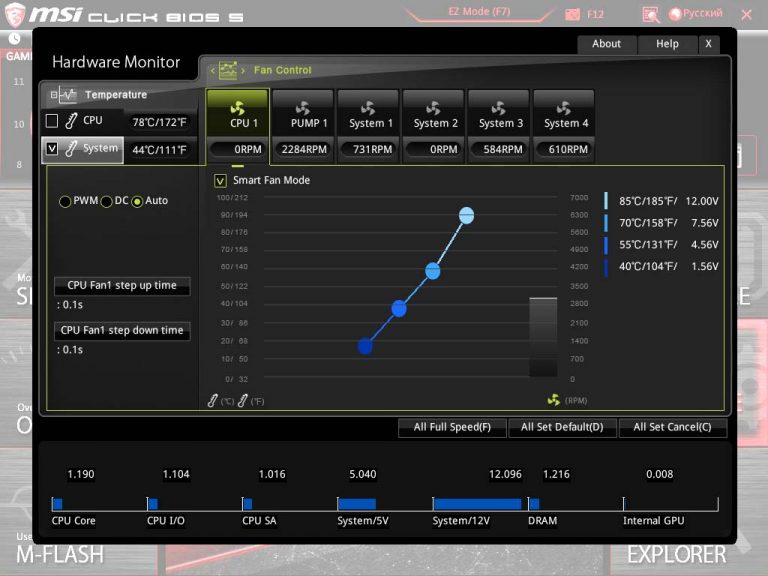
Task: Go to previous page with left chevron
Action: click(213, 71)
